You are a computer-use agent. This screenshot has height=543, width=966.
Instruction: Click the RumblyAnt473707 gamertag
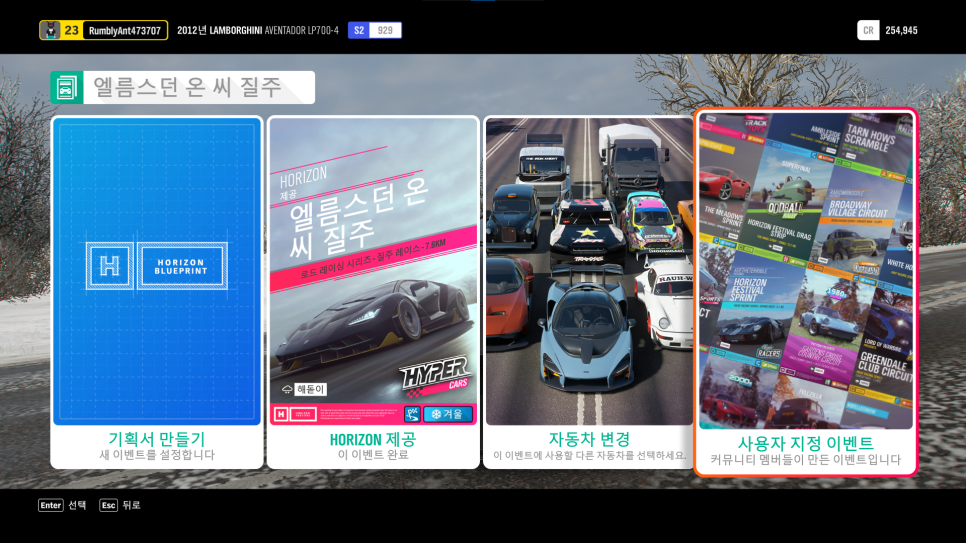[x=124, y=30]
